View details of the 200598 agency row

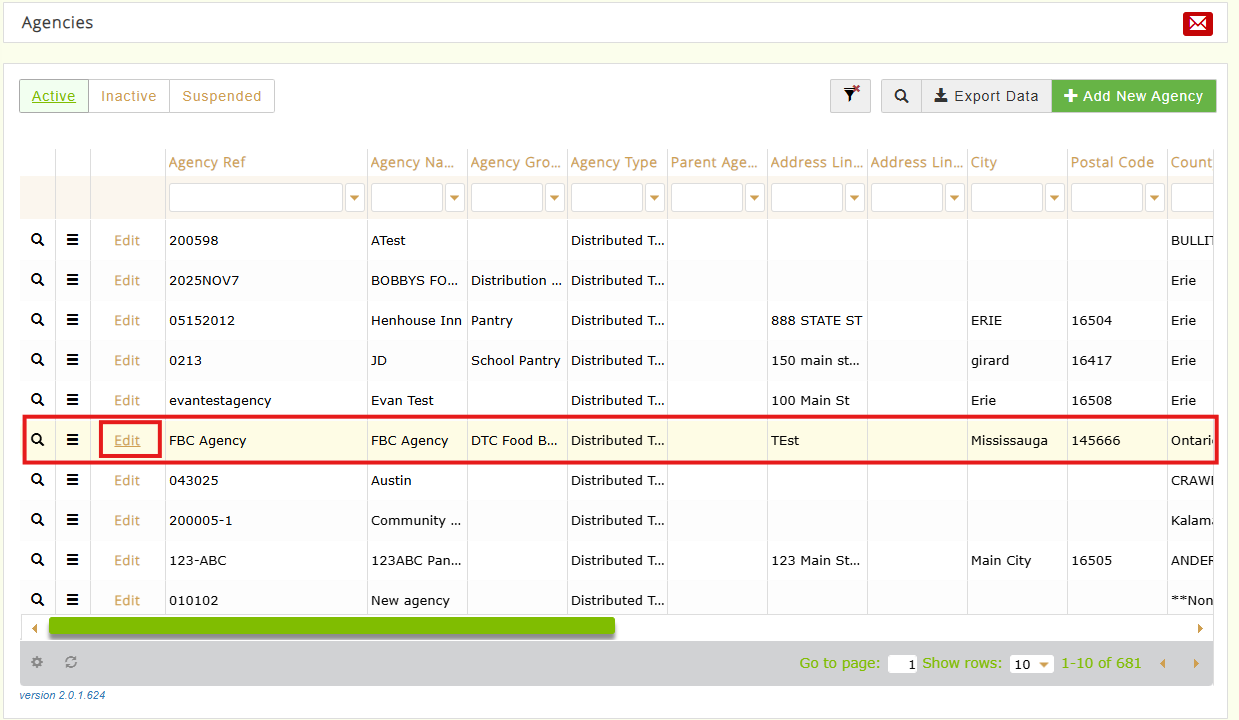[37, 240]
